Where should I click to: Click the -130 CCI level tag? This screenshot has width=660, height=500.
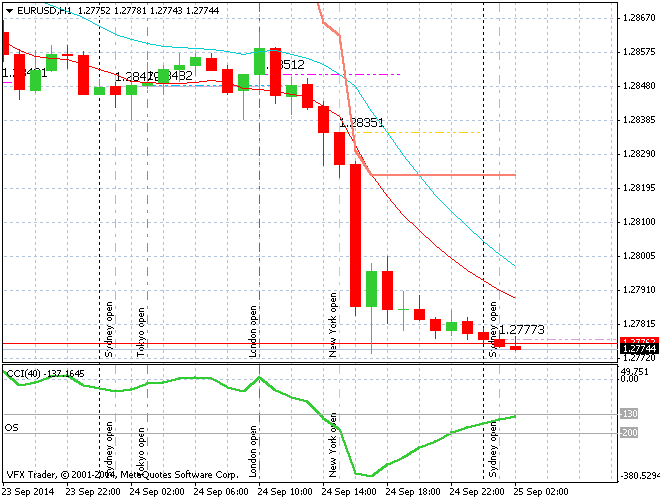click(x=629, y=414)
